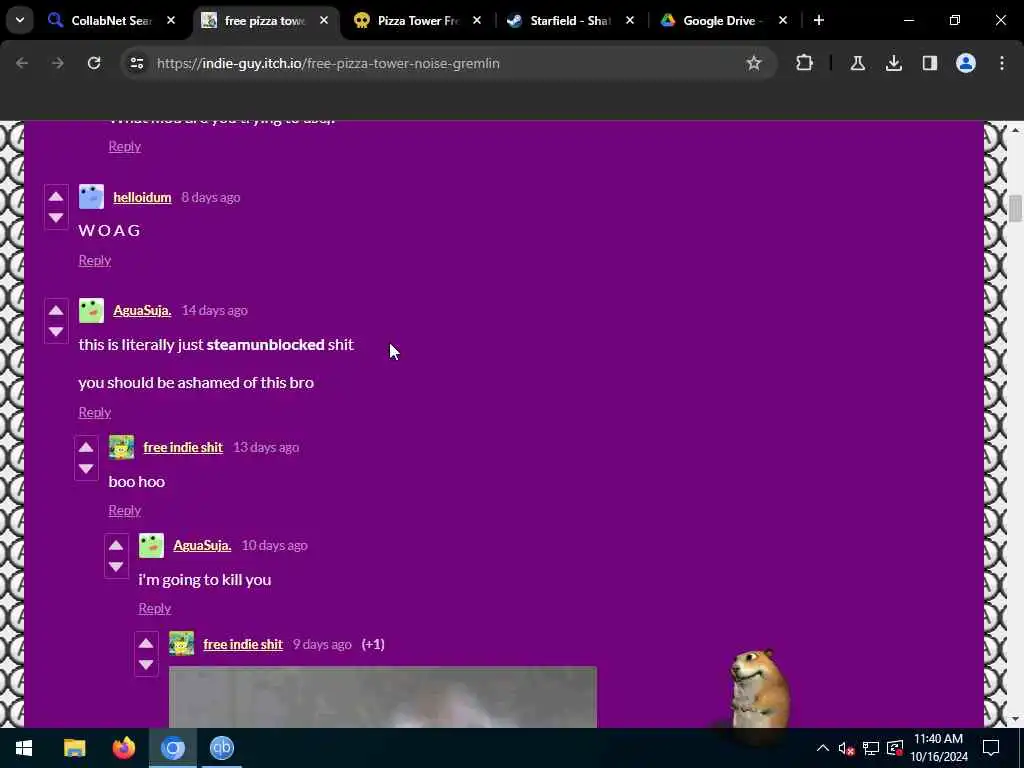Open the Extensions puzzle icon

point(805,63)
